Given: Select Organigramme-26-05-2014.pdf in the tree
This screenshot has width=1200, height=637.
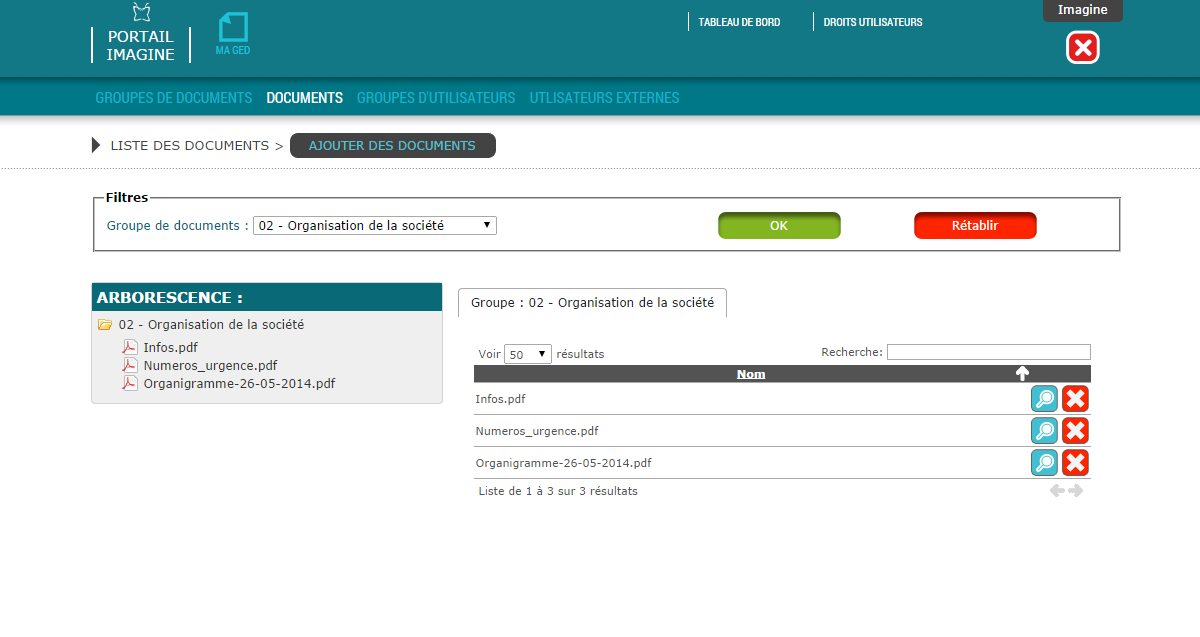Looking at the screenshot, I should tap(239, 383).
